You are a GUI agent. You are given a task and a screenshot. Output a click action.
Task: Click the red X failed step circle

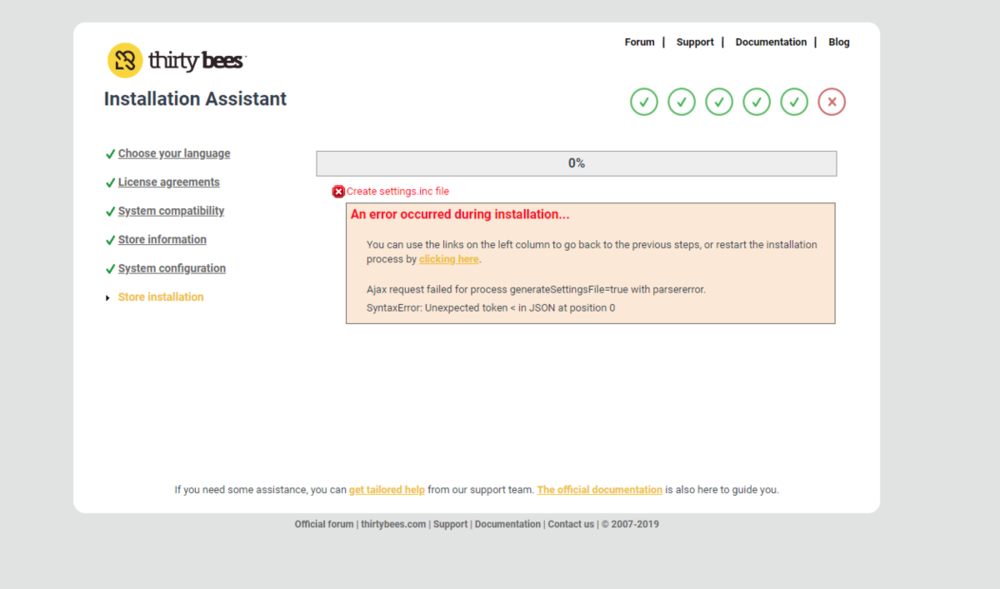click(x=831, y=102)
